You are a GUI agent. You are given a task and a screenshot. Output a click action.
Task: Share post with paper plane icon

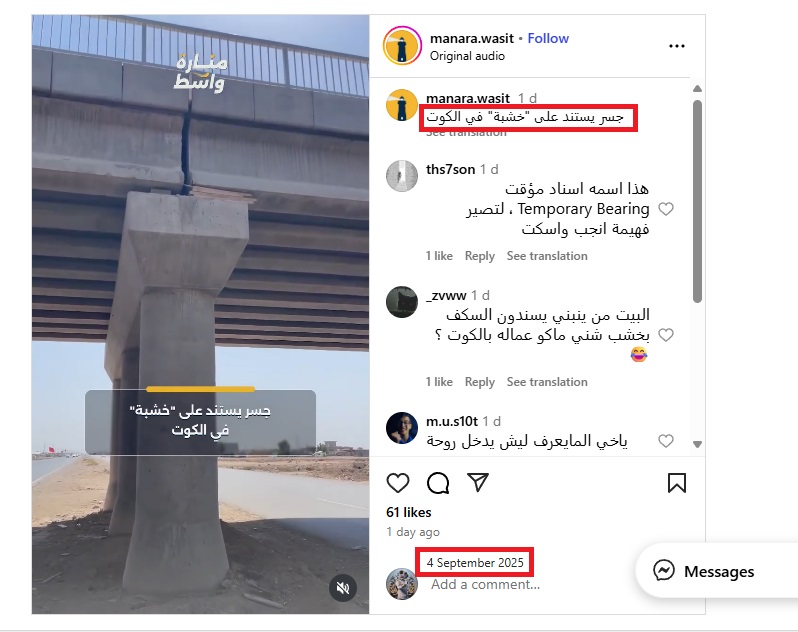coord(478,482)
